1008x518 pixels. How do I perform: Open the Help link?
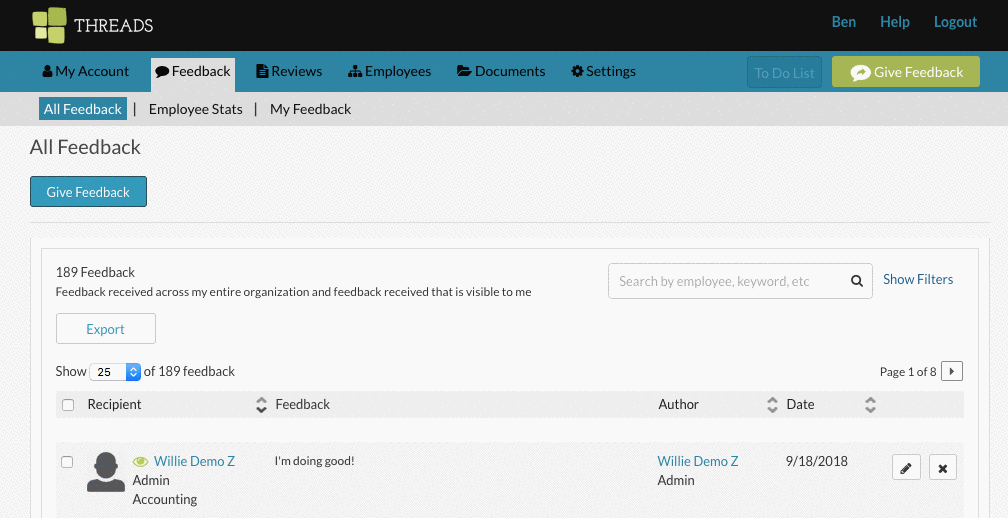895,22
